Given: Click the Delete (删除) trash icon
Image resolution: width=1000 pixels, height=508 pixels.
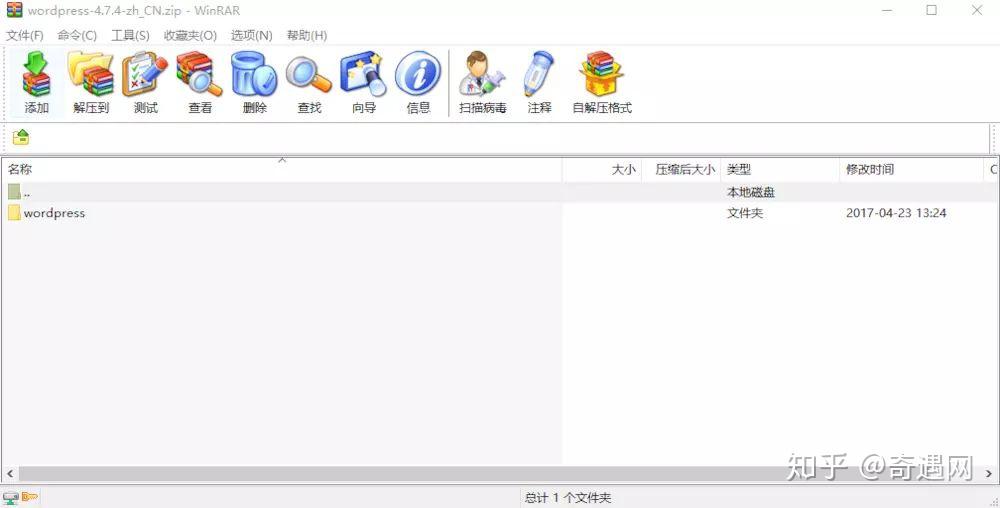Looking at the screenshot, I should pos(254,83).
